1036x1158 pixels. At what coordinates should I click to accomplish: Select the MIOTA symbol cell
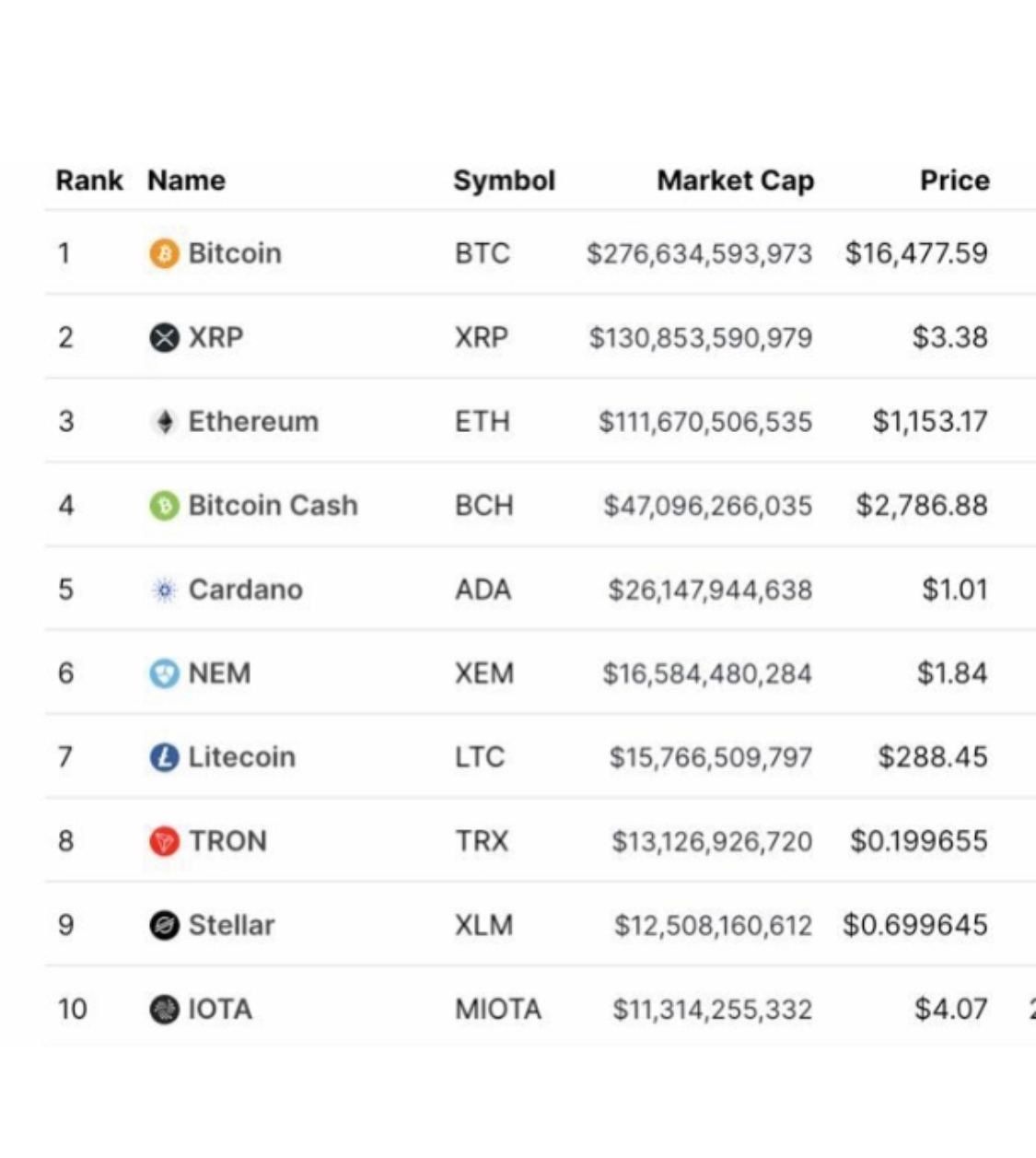point(497,1010)
